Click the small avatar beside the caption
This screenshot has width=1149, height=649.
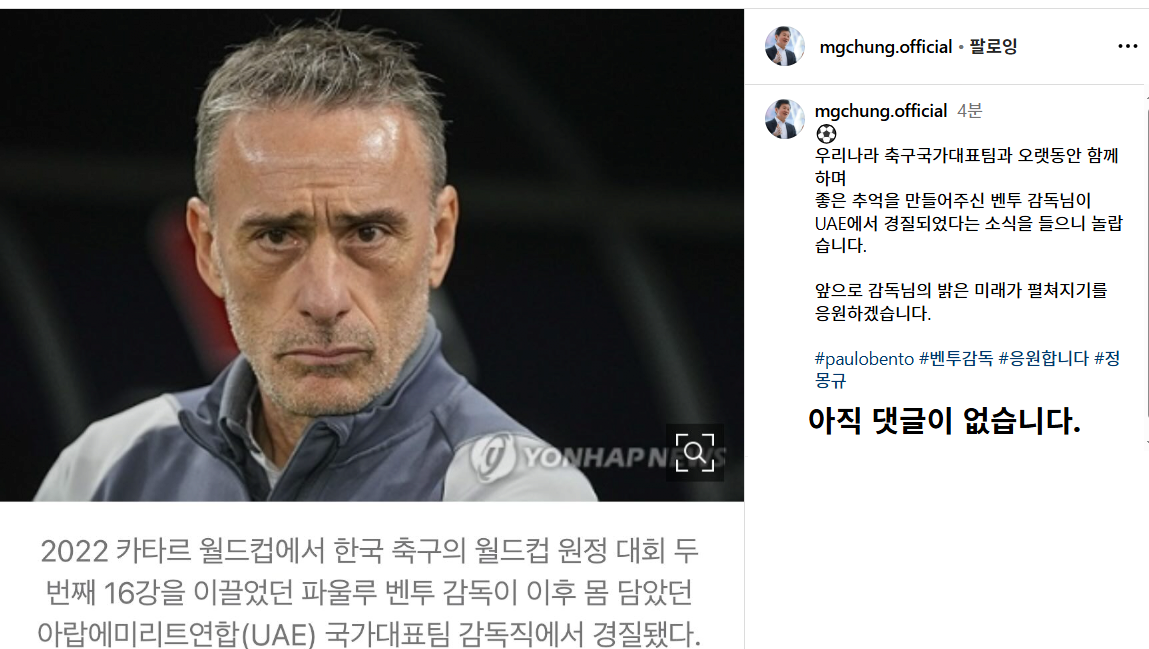coord(784,119)
